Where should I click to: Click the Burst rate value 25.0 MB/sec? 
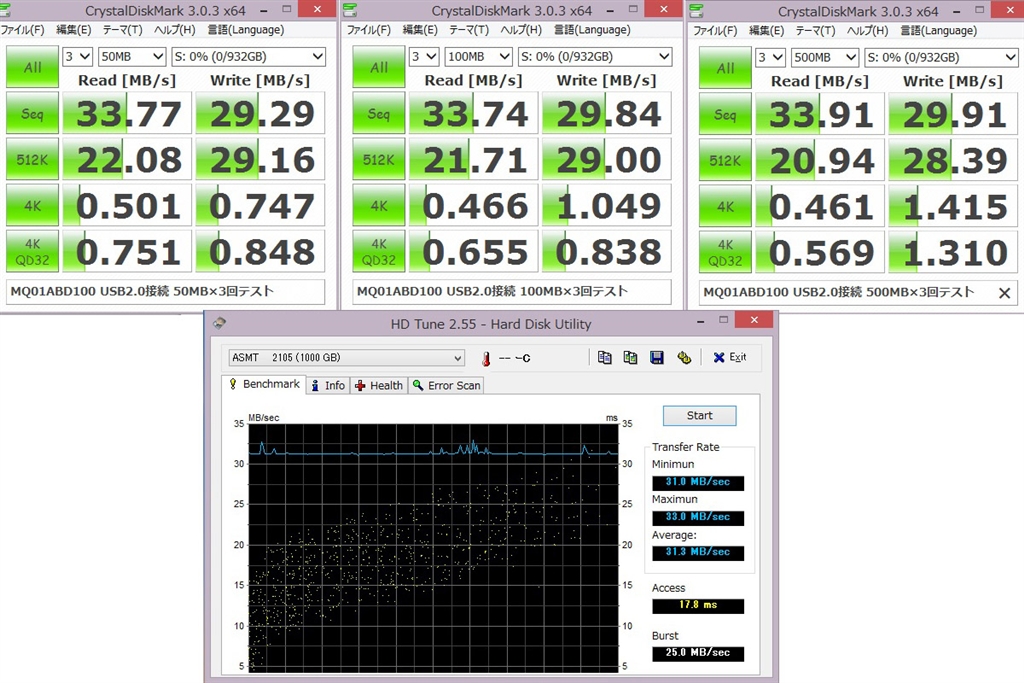point(698,653)
